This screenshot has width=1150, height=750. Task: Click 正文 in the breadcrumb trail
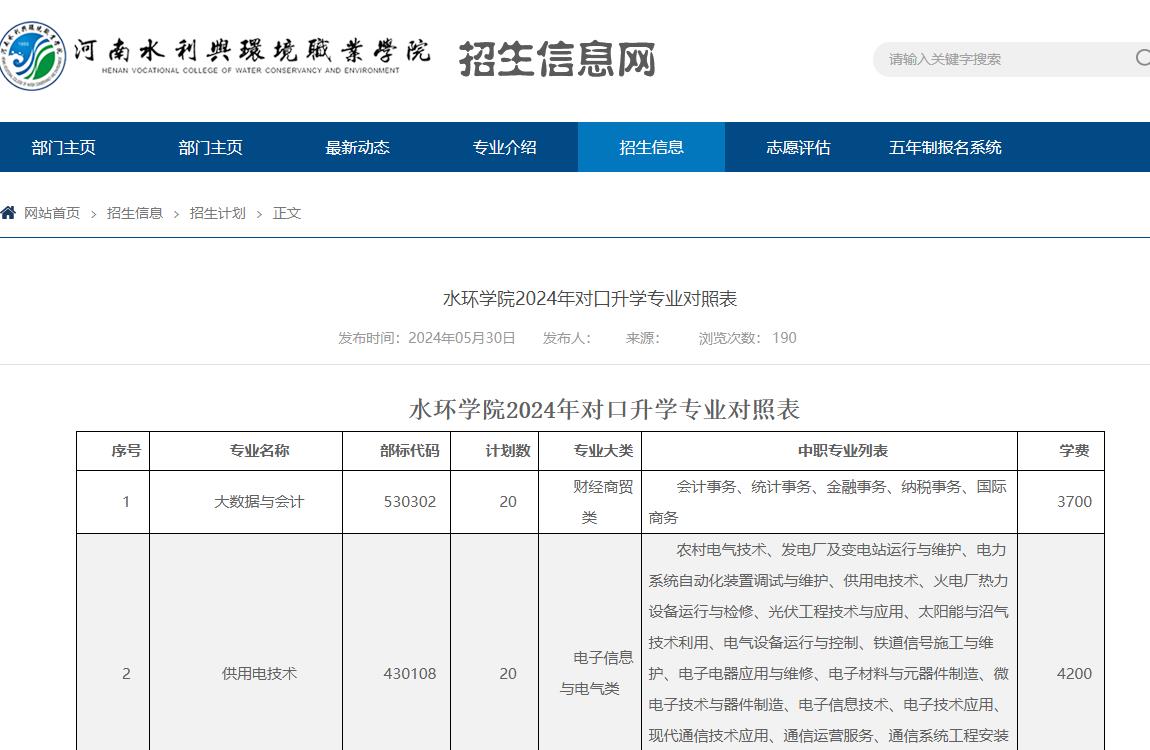point(287,213)
